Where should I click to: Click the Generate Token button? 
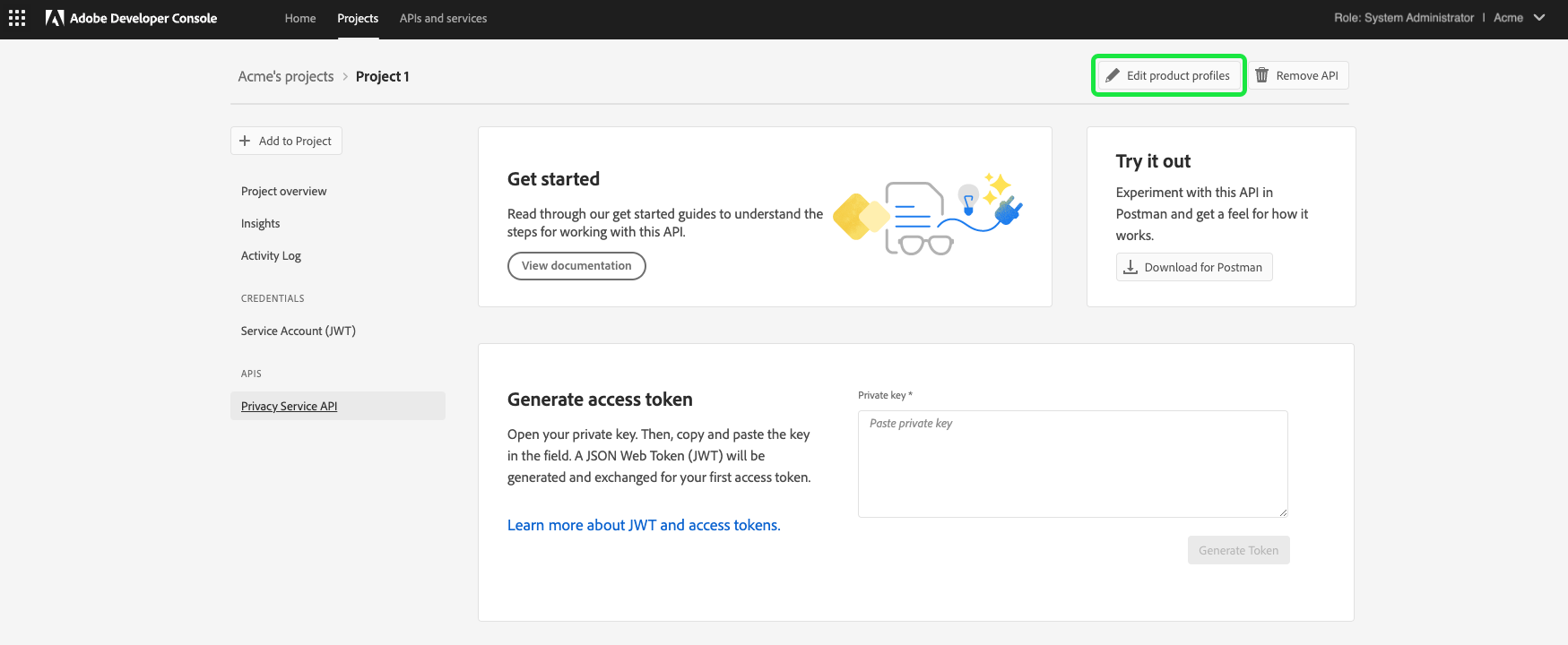tap(1238, 550)
